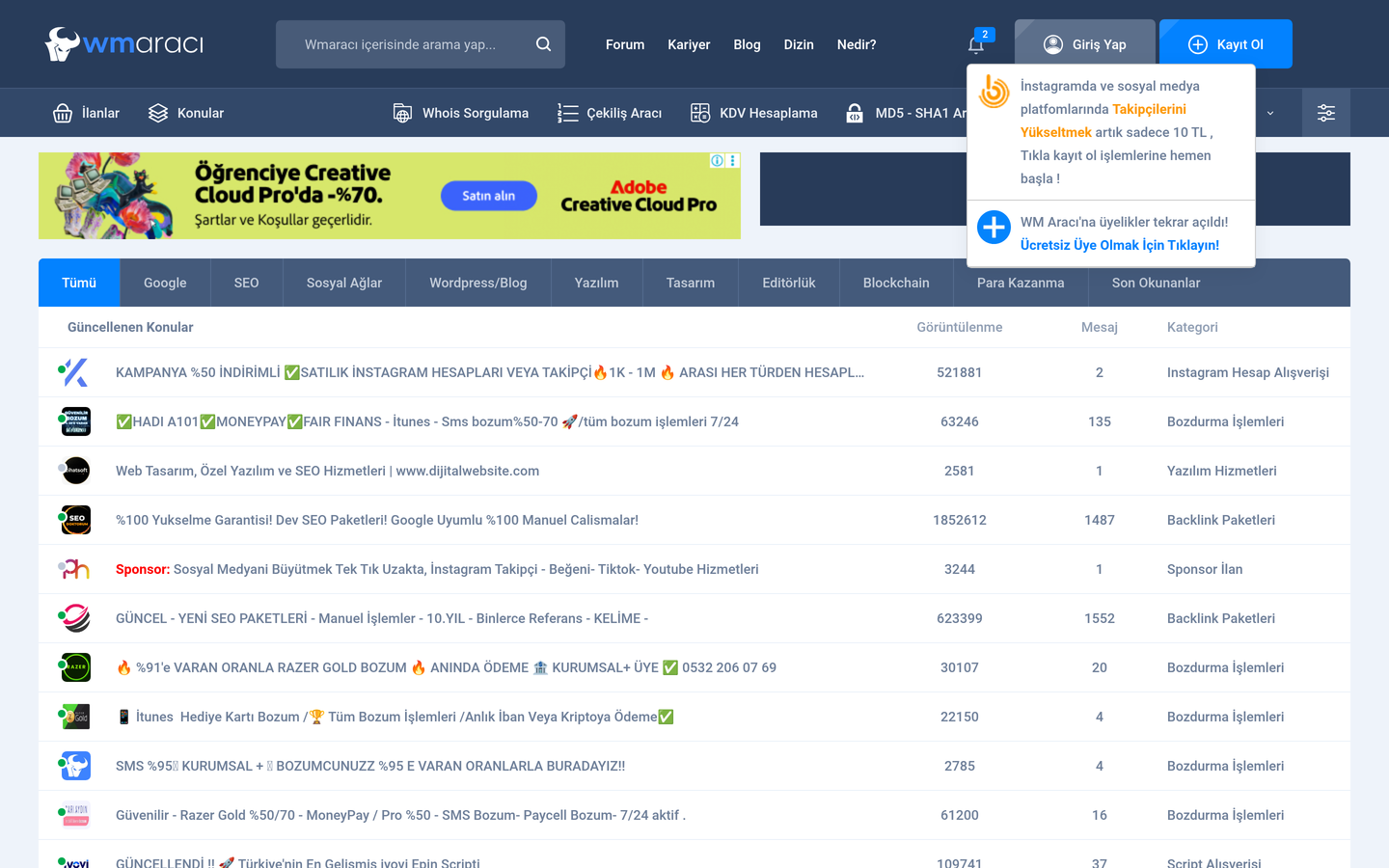This screenshot has height=868, width=1389.
Task: Open the Tasarım tab
Action: click(x=691, y=283)
